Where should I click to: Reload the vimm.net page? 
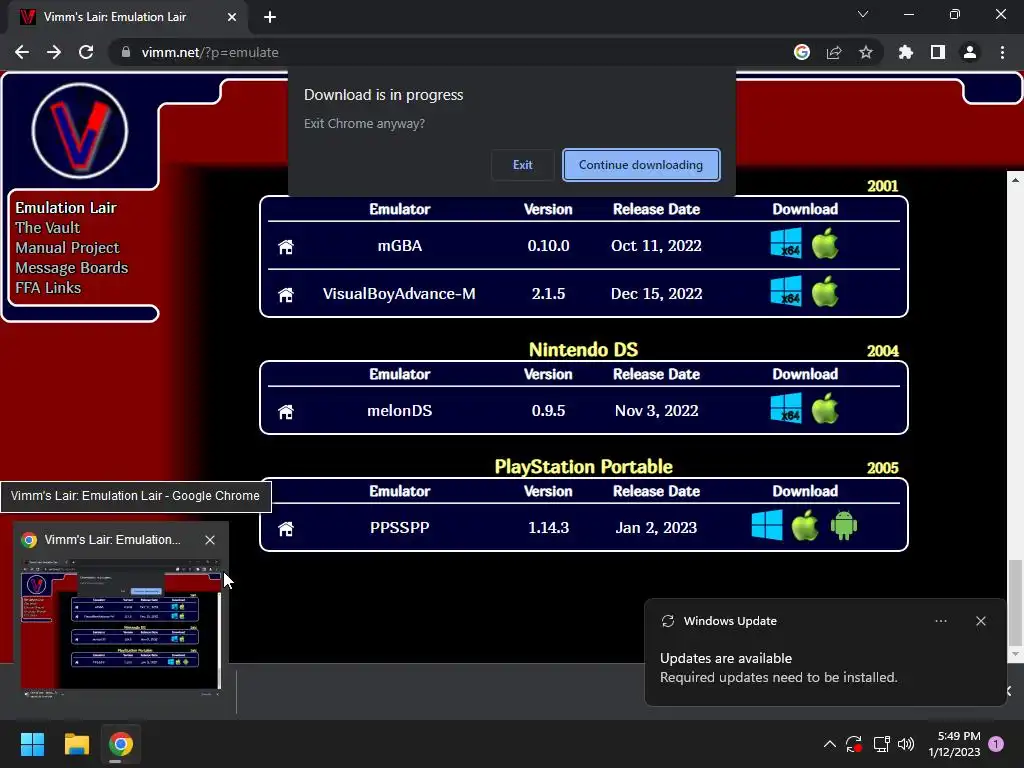pyautogui.click(x=86, y=52)
